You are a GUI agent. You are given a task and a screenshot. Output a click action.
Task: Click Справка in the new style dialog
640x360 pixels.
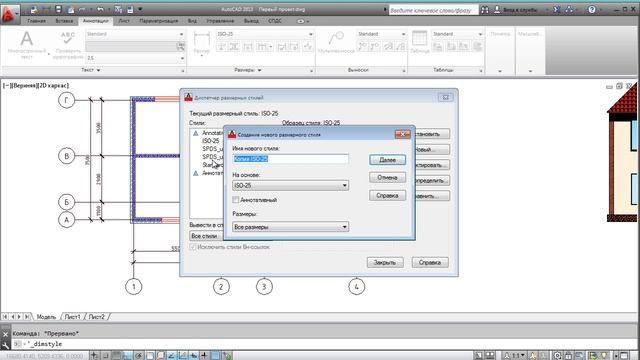(387, 196)
